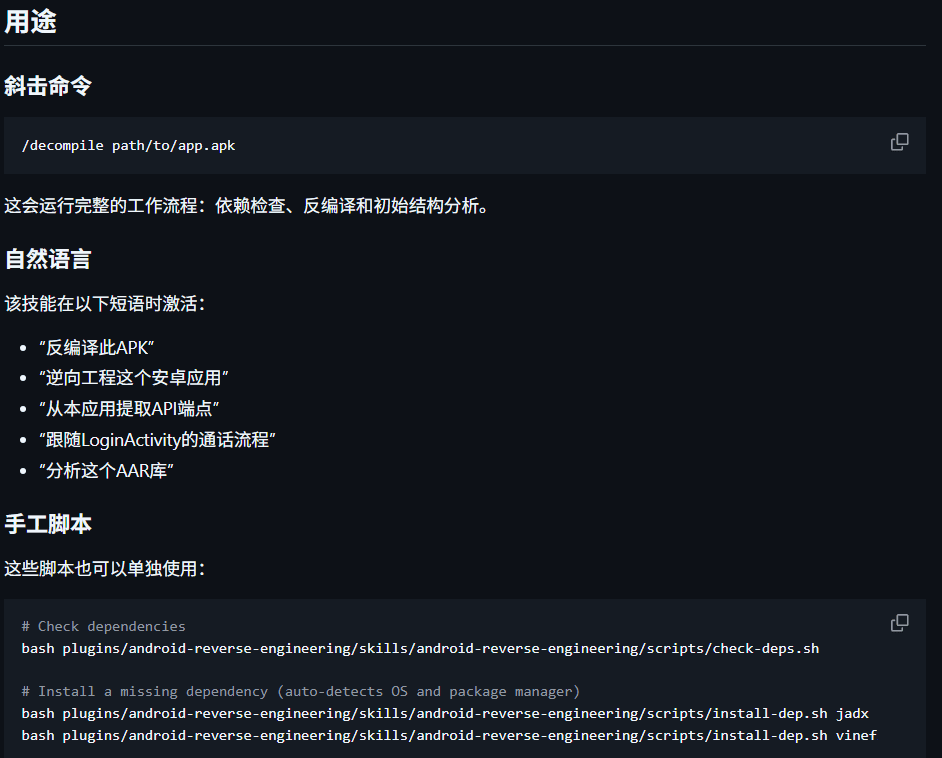Click the /decompile path/to/app.apk code

[x=129, y=145]
